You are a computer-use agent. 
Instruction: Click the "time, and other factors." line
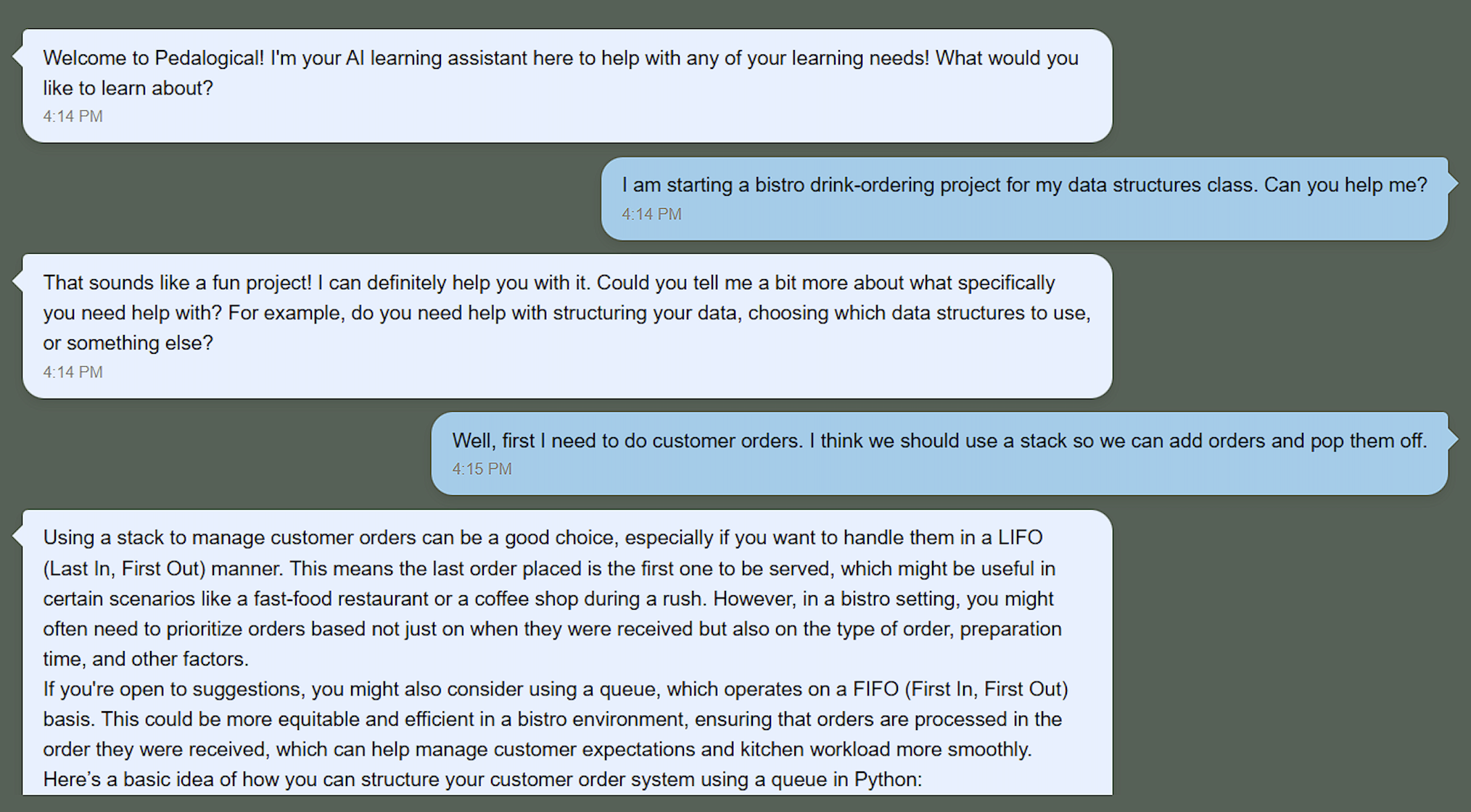pyautogui.click(x=145, y=659)
